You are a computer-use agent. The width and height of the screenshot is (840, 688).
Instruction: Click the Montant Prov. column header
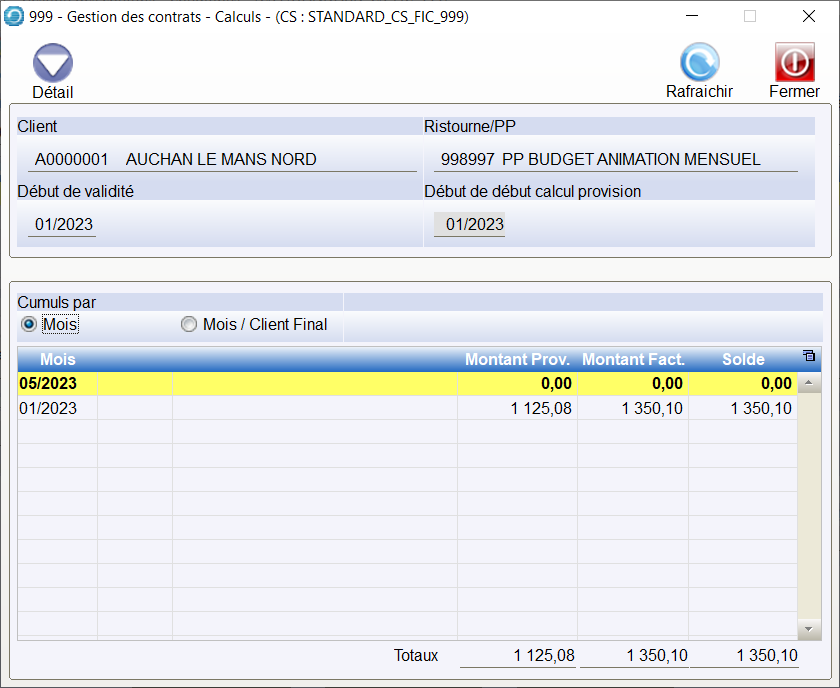tap(517, 359)
